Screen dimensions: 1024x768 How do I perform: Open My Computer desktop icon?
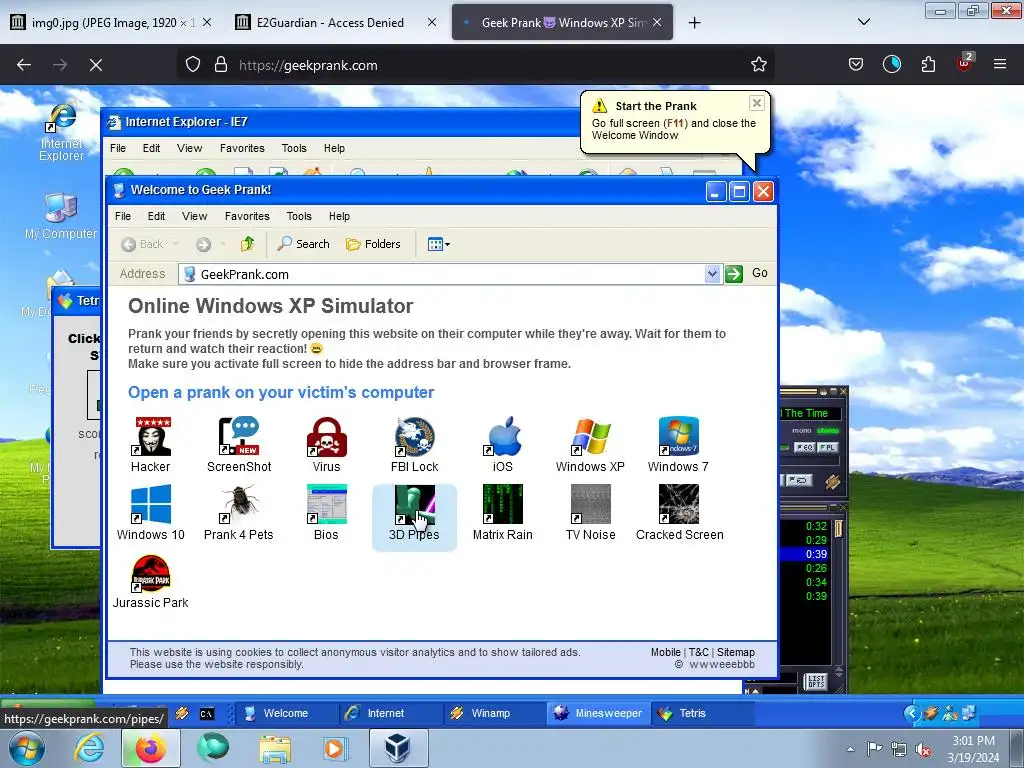pos(61,216)
